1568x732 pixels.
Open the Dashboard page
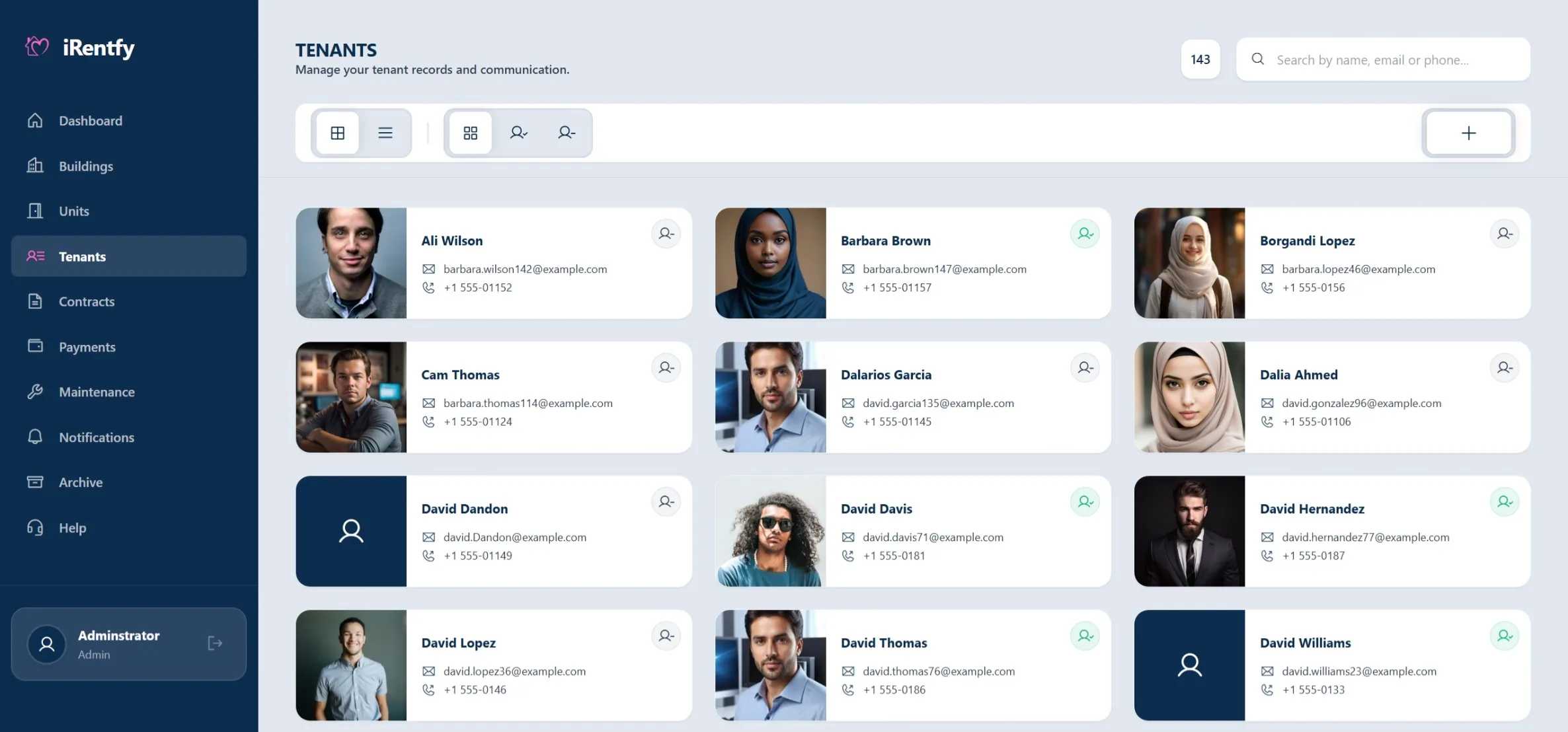(x=129, y=121)
